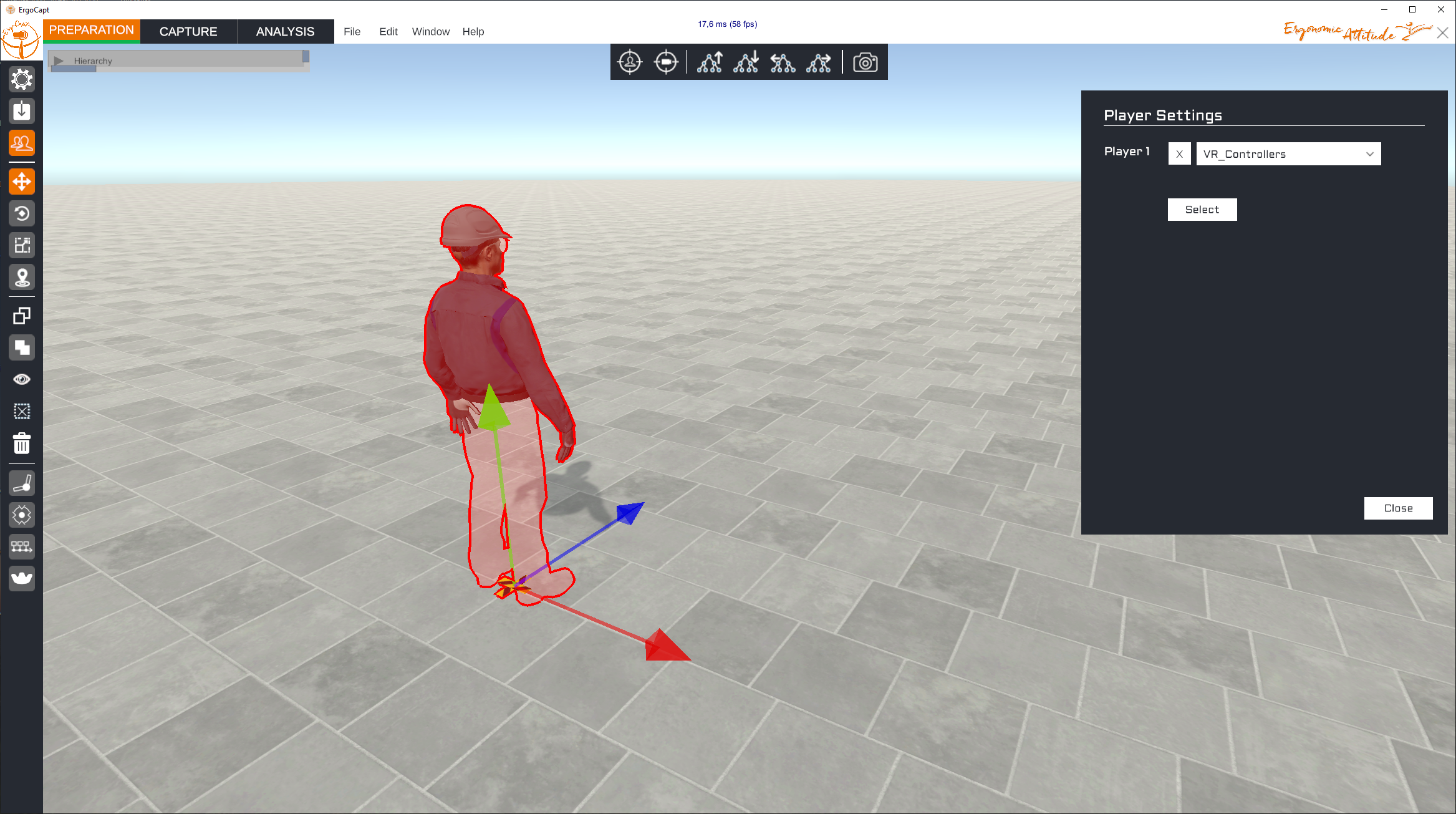The width and height of the screenshot is (1456, 814).
Task: Select hierarchy up-arrow icon
Action: coord(710,62)
